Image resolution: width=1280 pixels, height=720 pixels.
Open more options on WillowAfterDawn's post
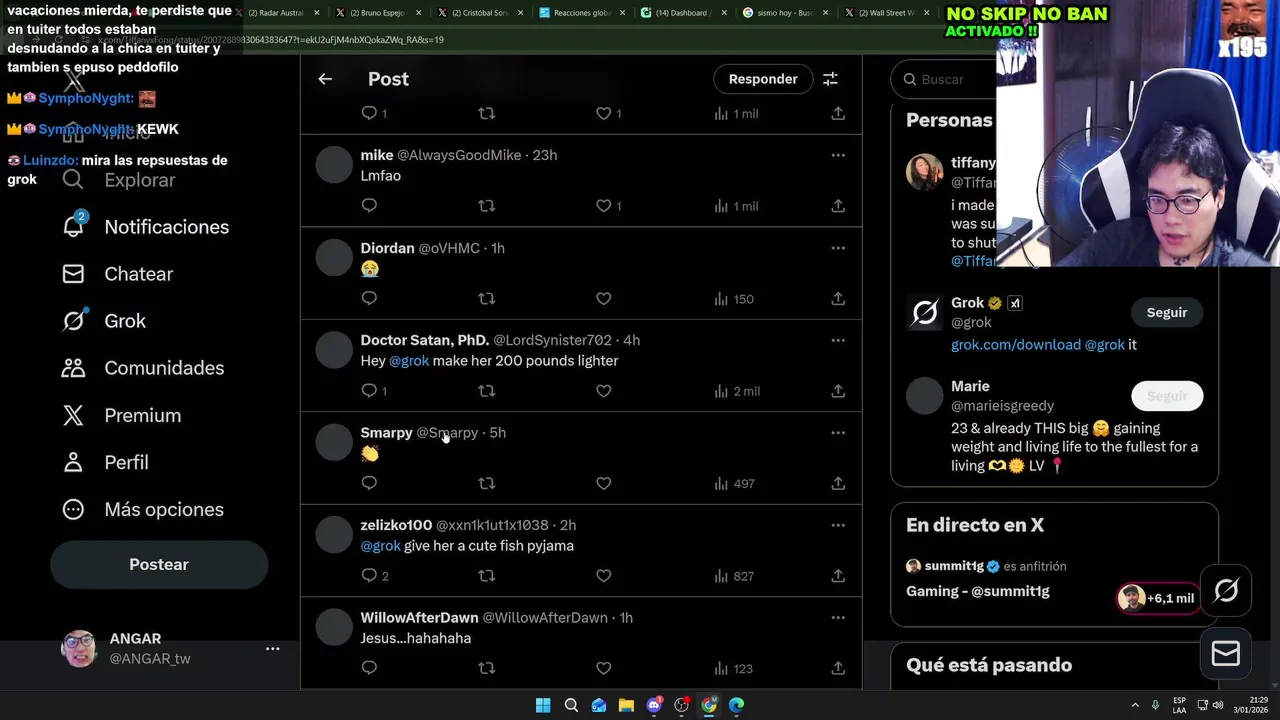point(838,617)
